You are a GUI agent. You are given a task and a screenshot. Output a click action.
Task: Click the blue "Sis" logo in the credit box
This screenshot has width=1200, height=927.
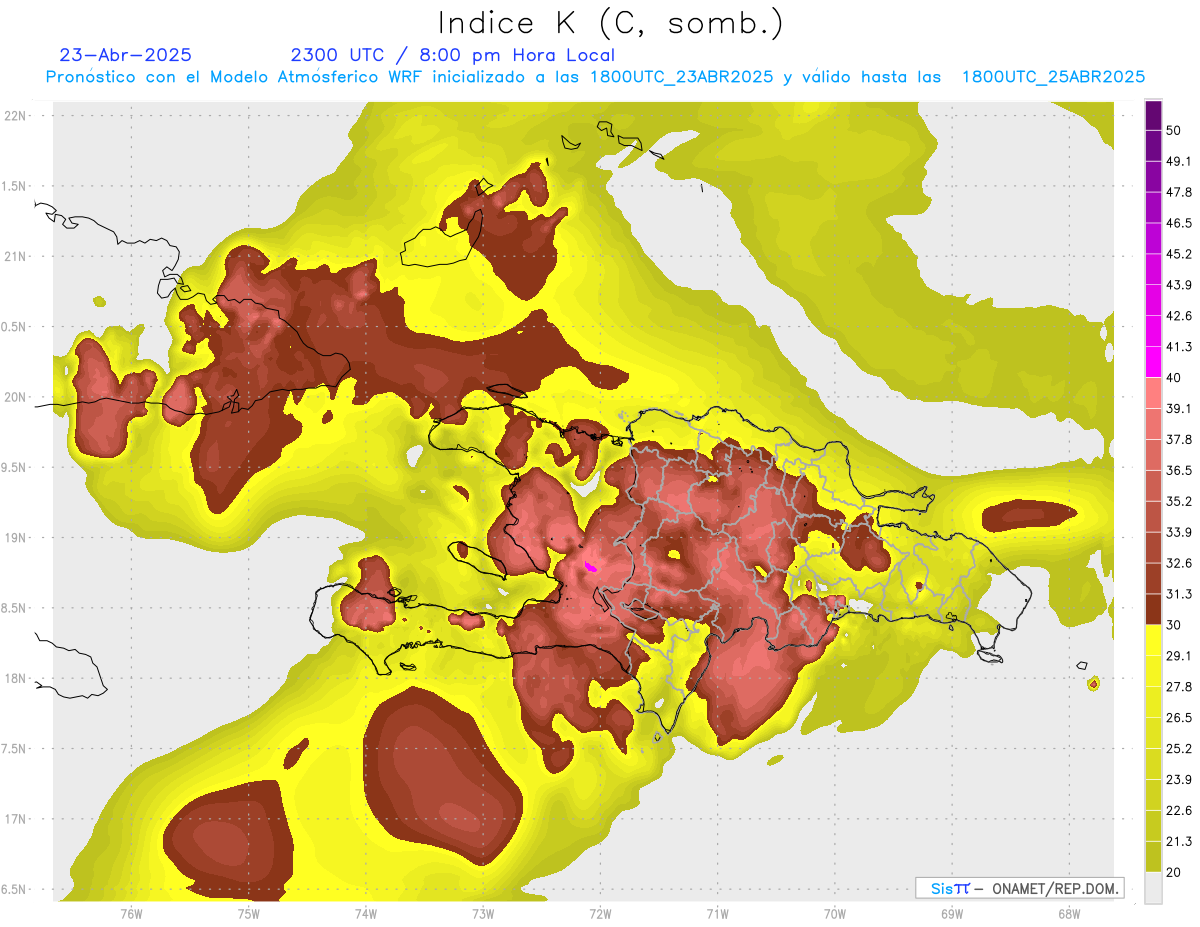(x=941, y=888)
